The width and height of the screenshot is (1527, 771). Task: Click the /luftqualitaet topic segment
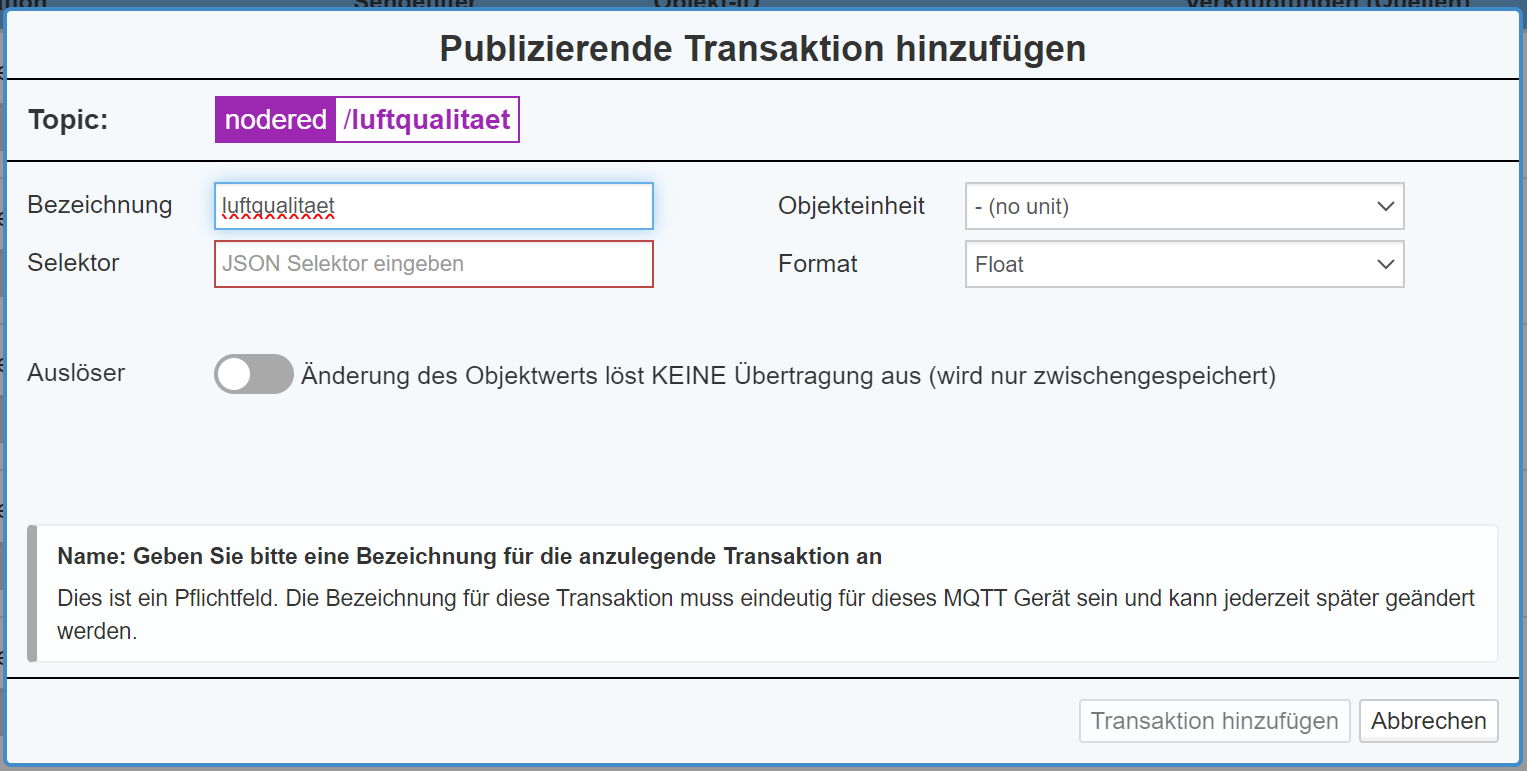tap(427, 120)
